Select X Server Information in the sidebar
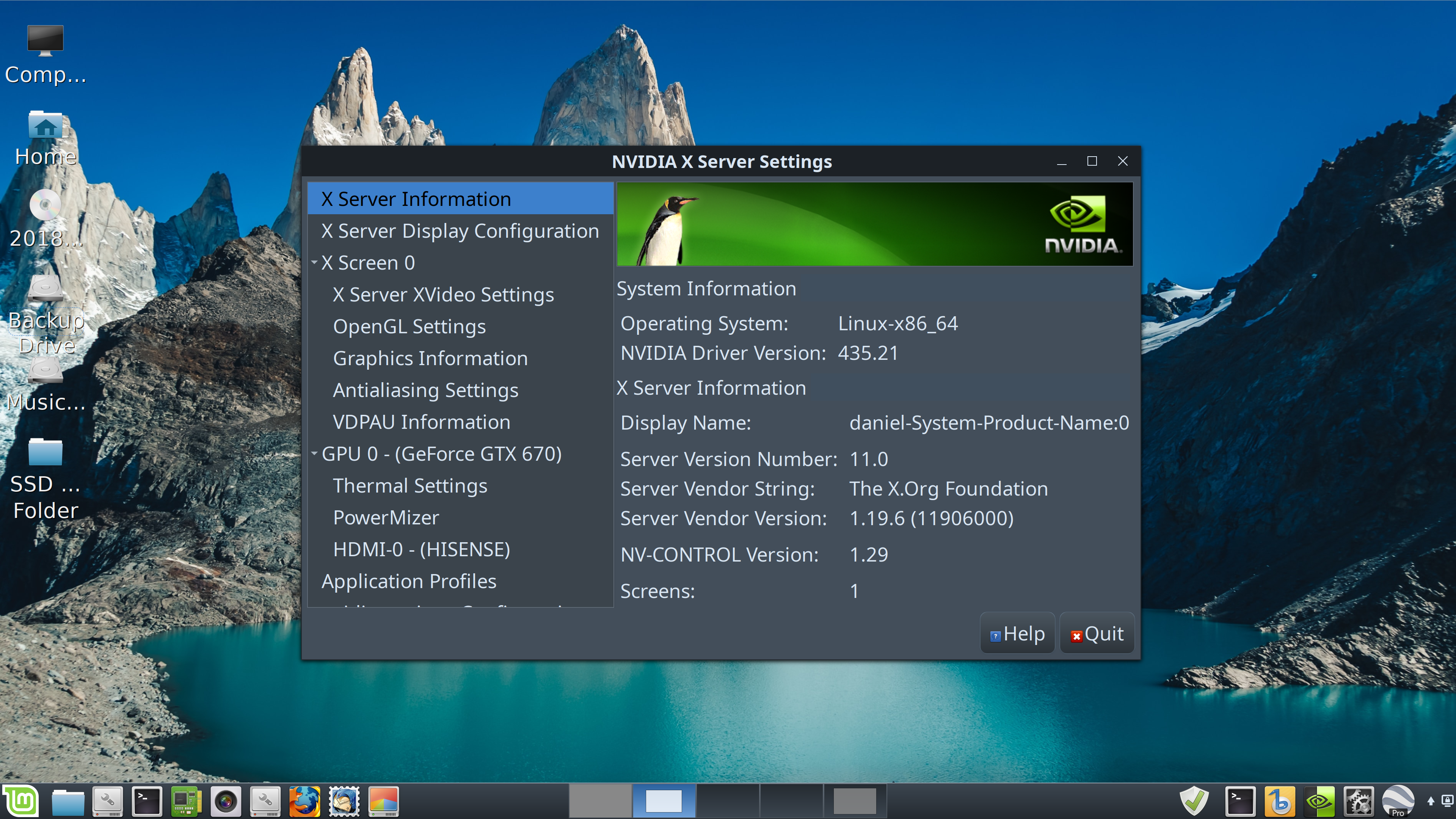The image size is (1456, 819). pos(460,199)
